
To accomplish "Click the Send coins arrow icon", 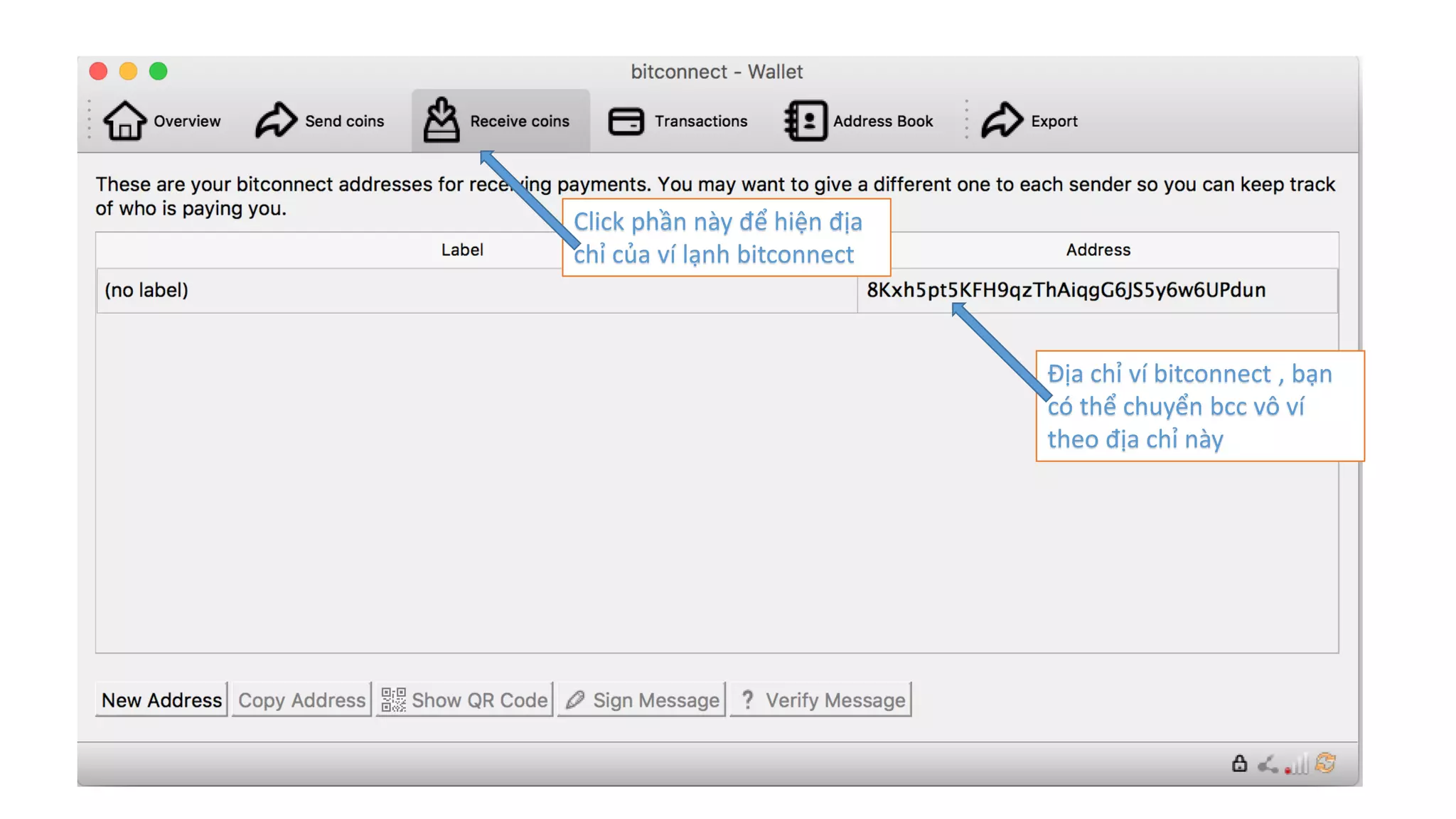I will (276, 120).
